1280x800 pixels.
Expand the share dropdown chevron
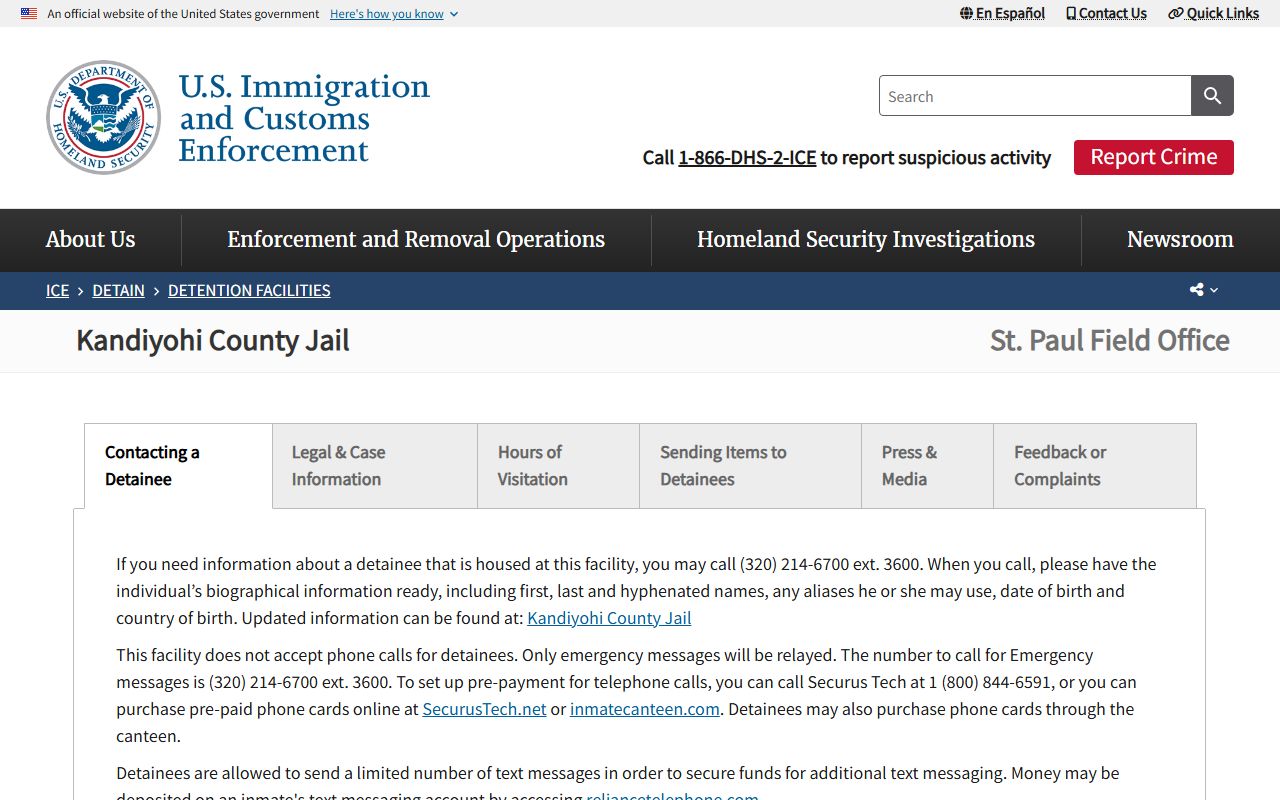[x=1214, y=290]
